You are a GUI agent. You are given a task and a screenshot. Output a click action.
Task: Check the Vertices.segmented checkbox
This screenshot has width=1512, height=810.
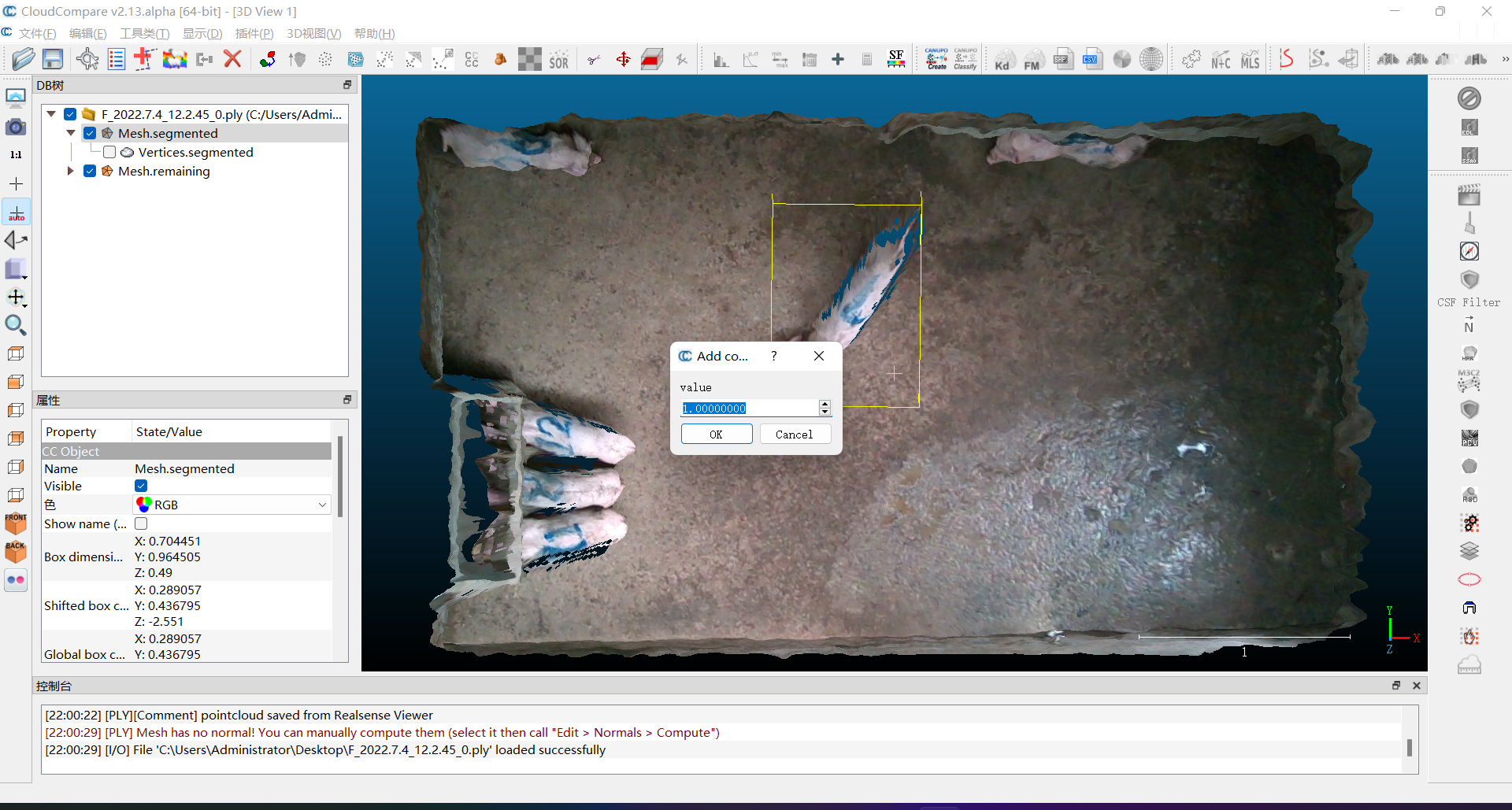point(109,152)
